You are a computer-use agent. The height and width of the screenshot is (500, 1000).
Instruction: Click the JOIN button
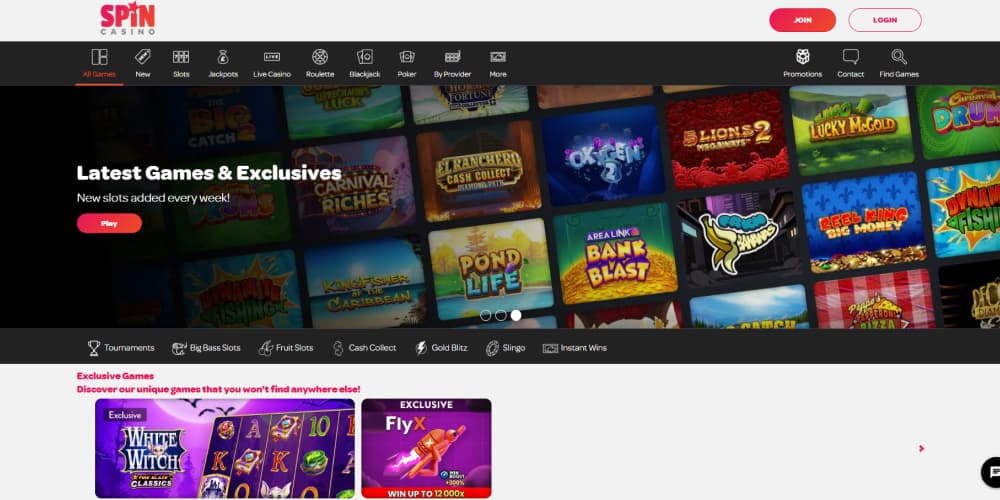point(802,20)
